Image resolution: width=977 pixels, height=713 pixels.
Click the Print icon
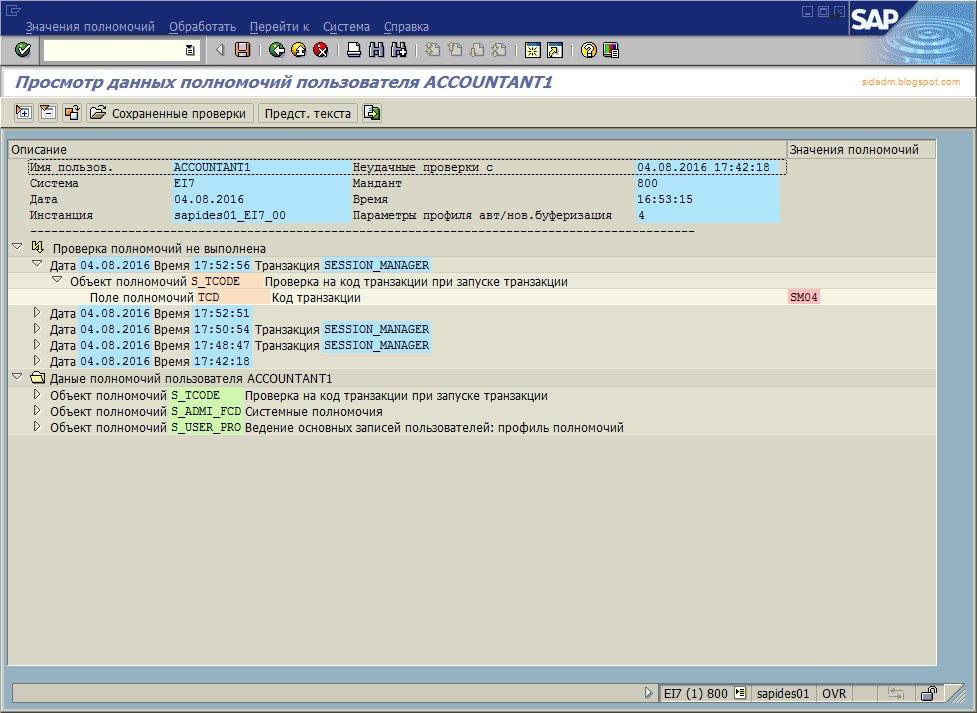354,50
